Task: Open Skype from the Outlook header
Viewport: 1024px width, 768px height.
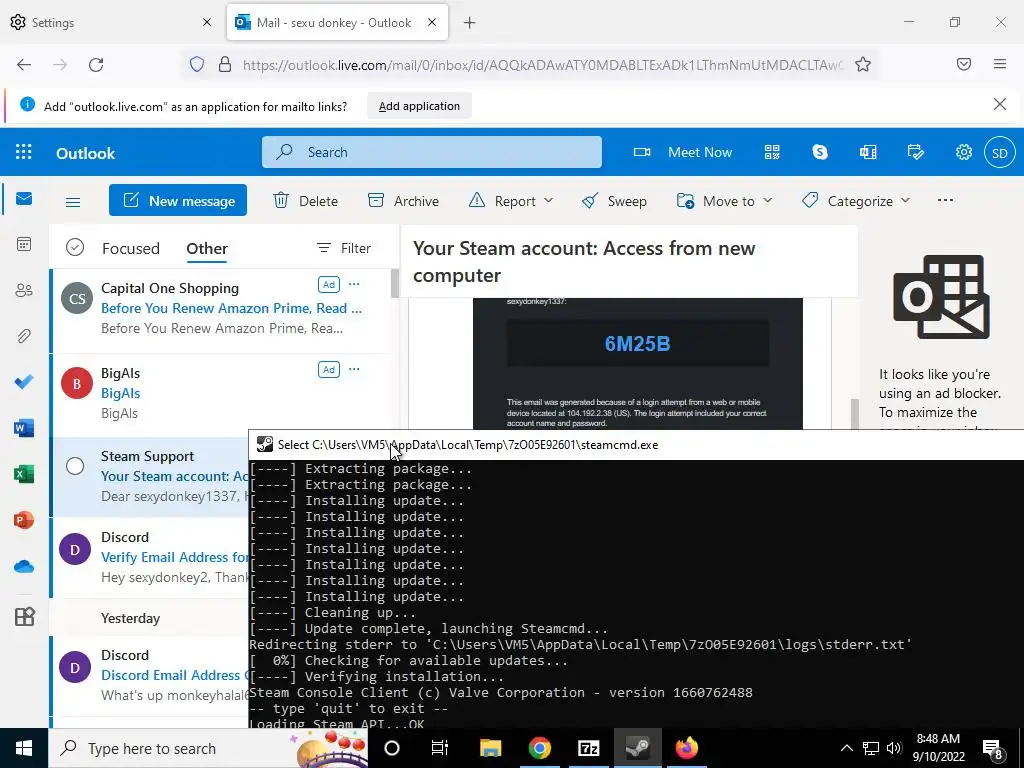Action: (820, 152)
